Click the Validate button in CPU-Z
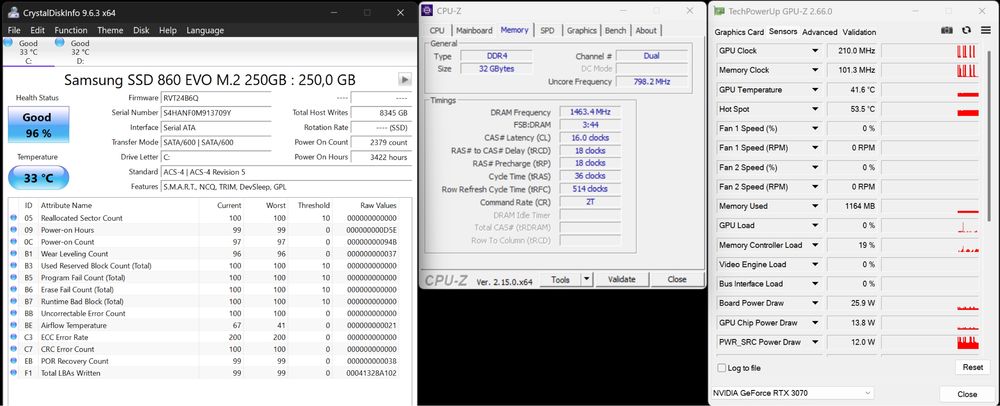The height and width of the screenshot is (406, 1000). click(x=622, y=279)
